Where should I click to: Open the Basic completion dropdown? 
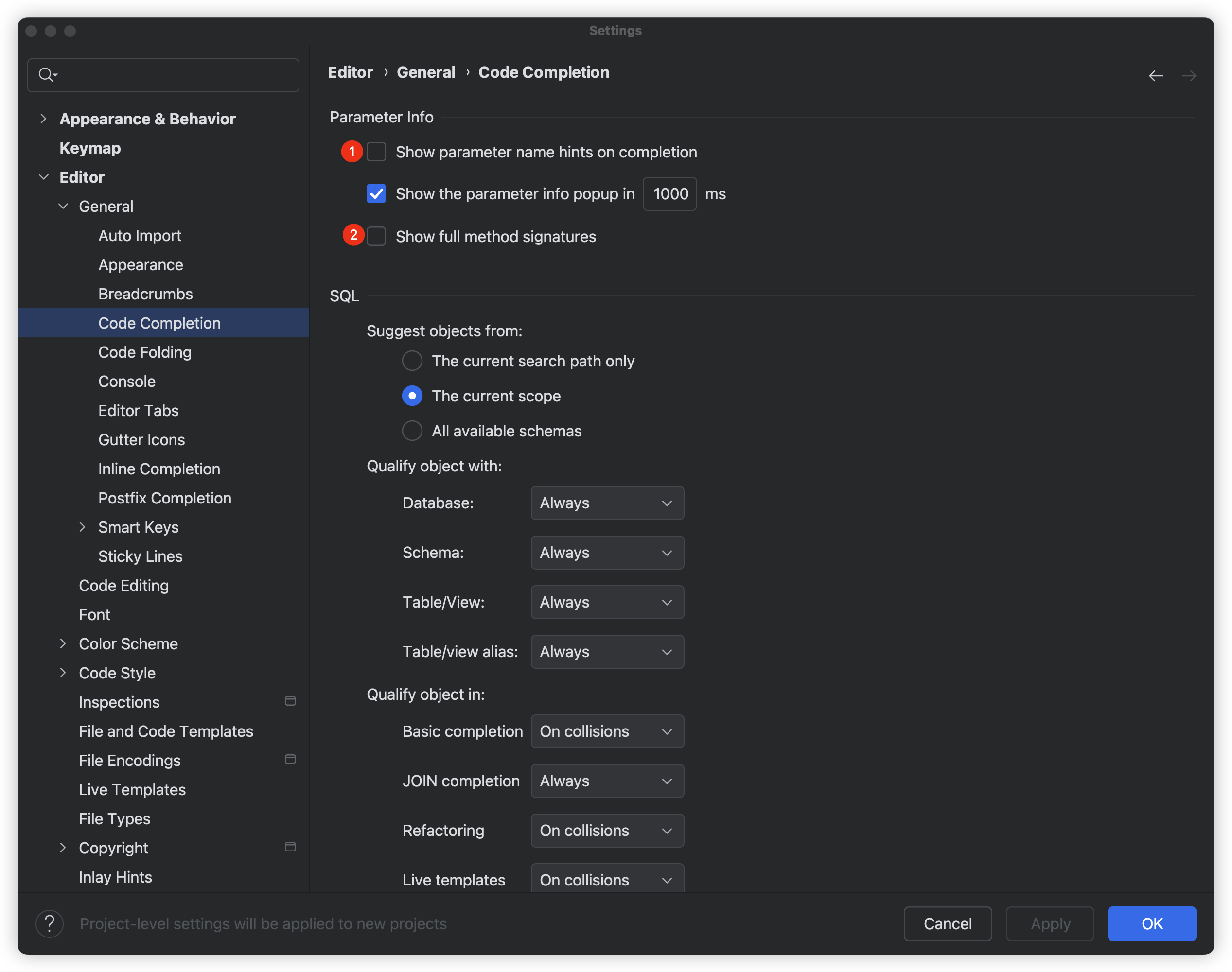coord(607,731)
